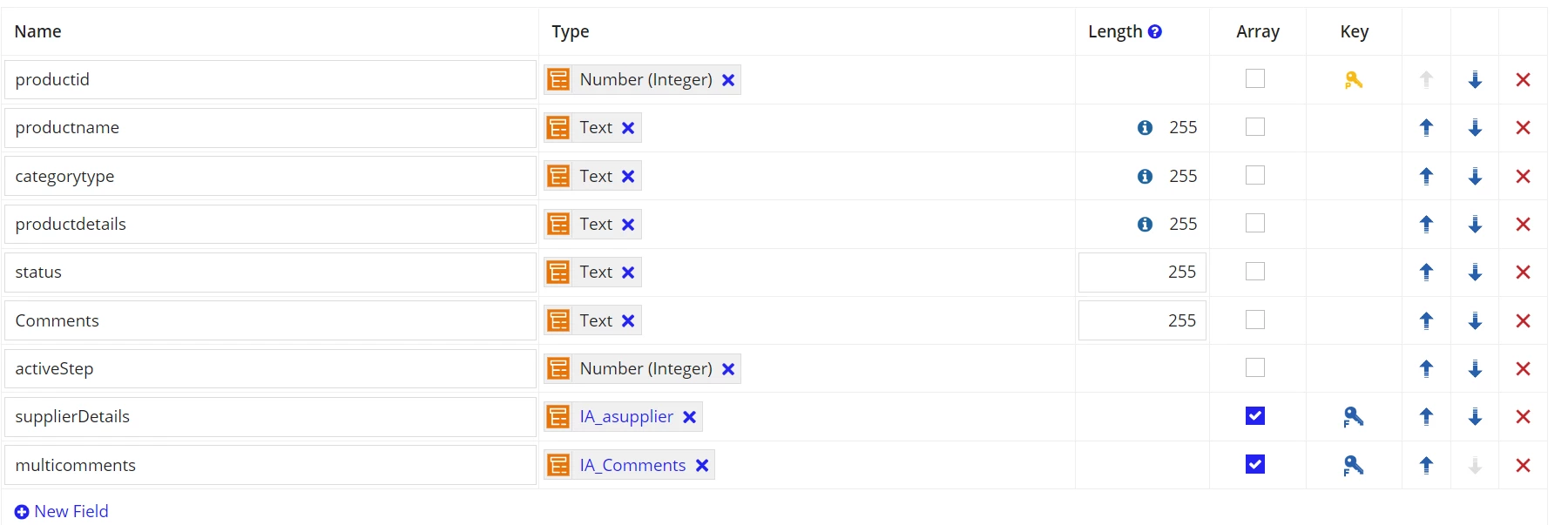Delete the productdetails field row
This screenshot has width=1568, height=525.
tap(1523, 225)
